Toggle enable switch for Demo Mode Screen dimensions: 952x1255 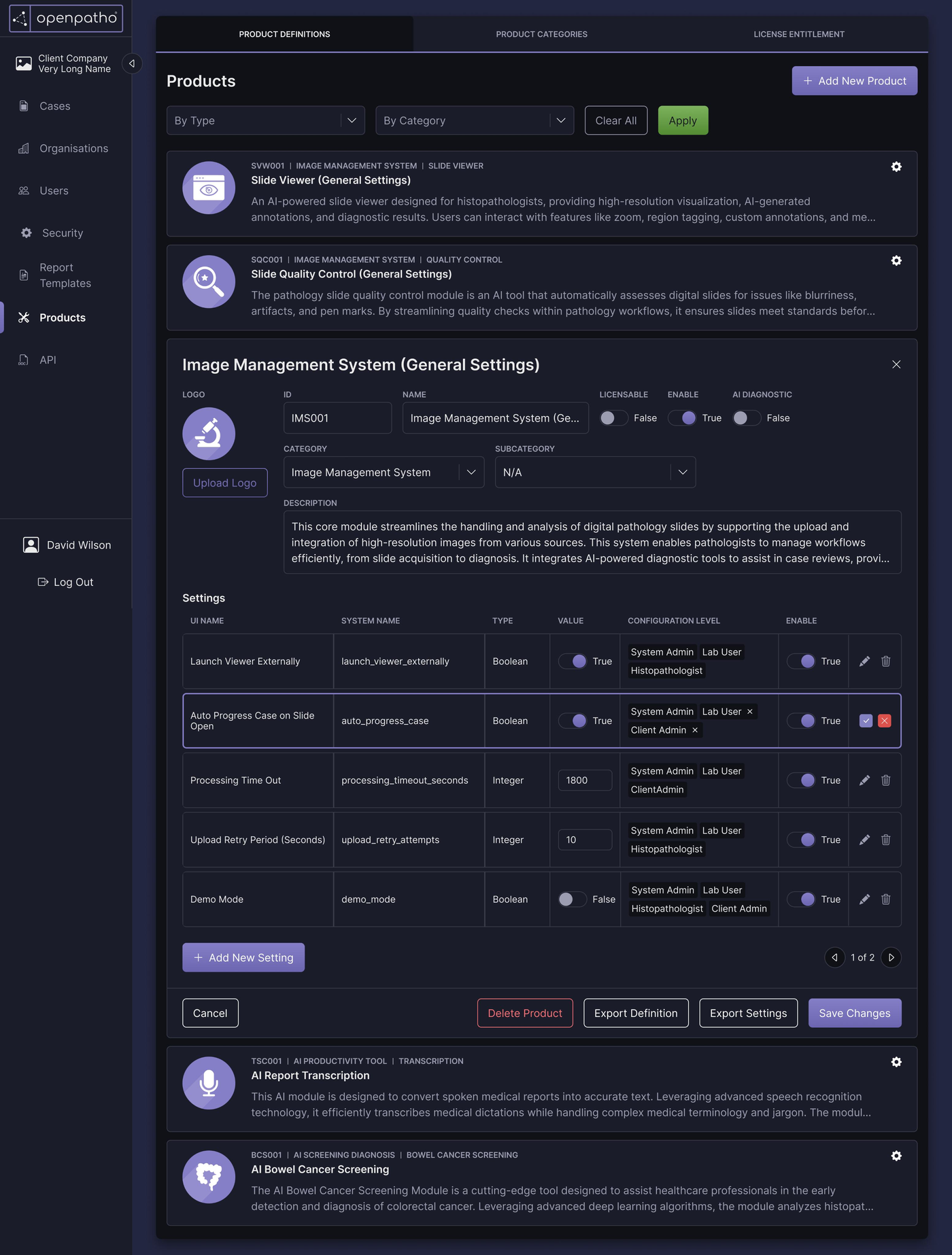[801, 899]
